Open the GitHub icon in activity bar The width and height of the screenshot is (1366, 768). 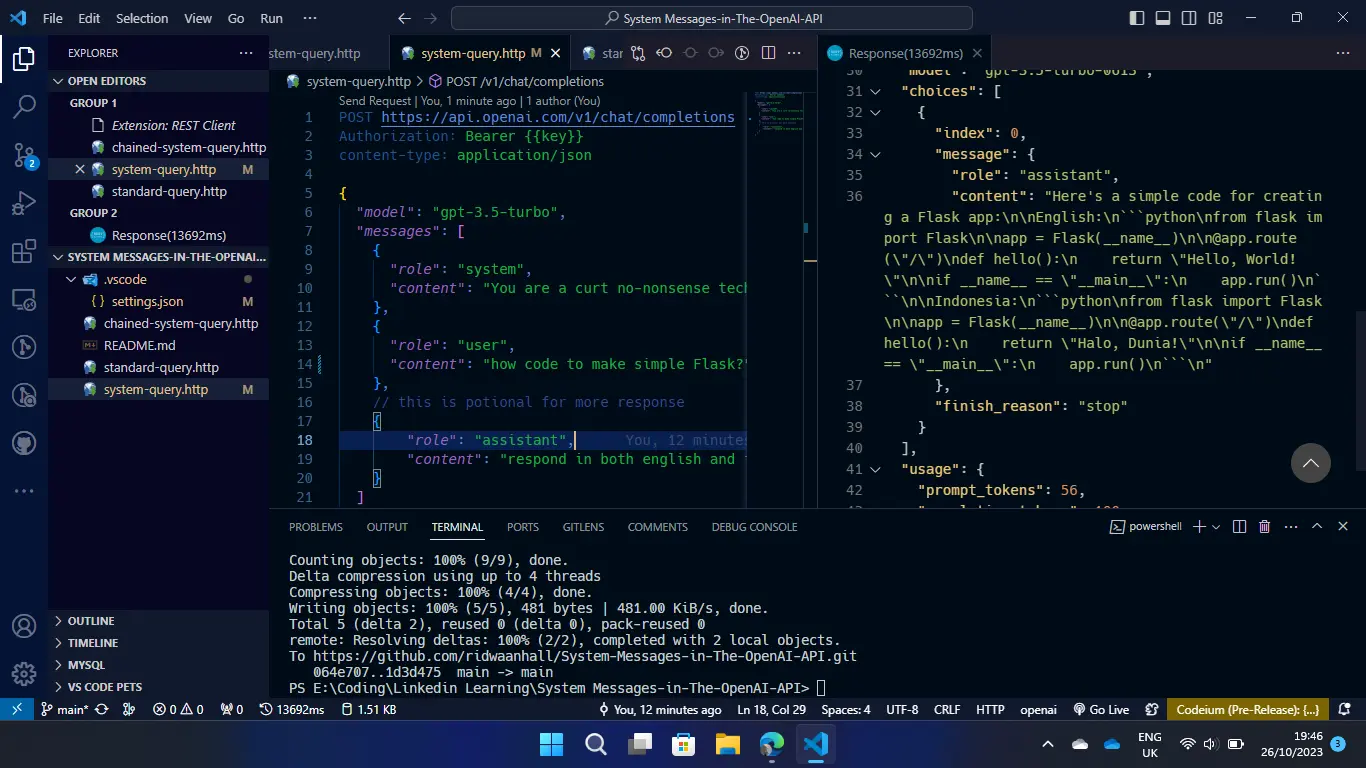pyautogui.click(x=24, y=443)
